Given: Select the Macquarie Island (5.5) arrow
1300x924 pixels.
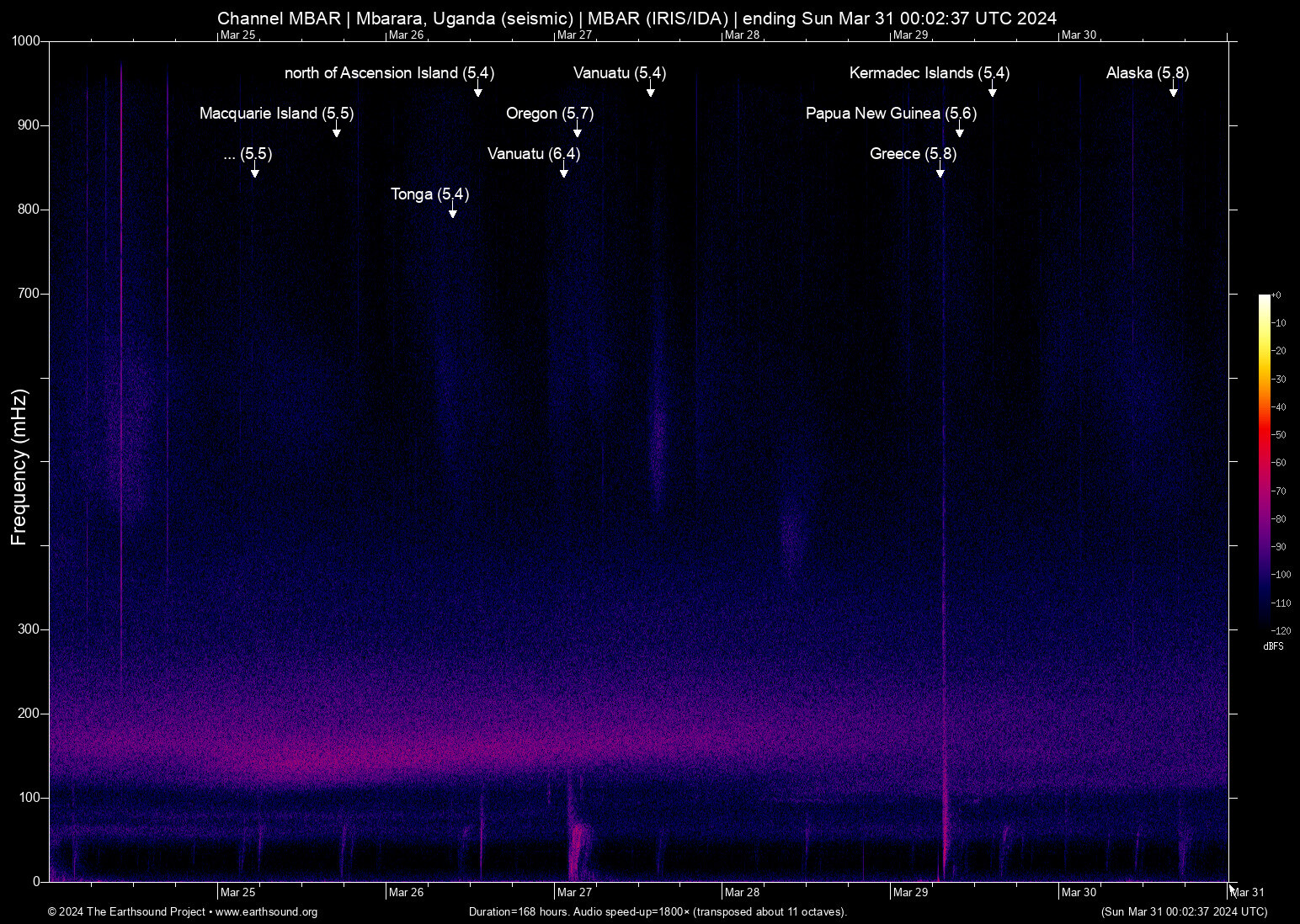Looking at the screenshot, I should 337,132.
